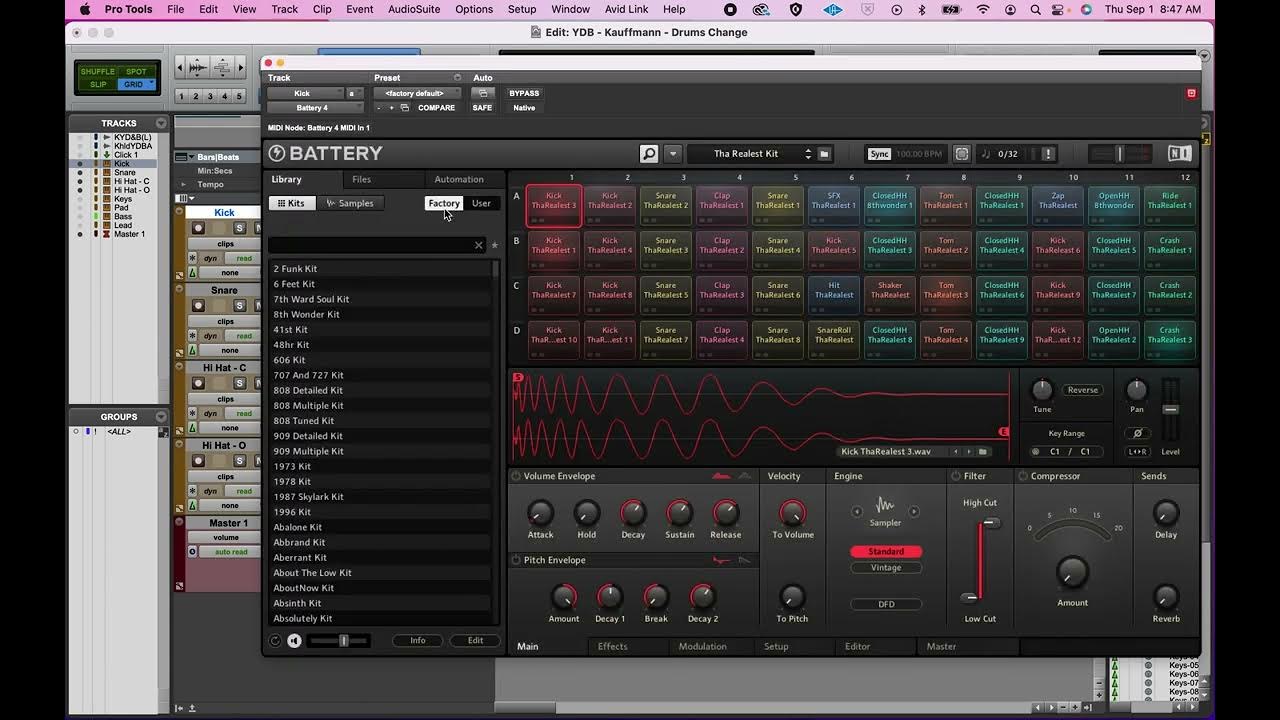Viewport: 1280px width, 720px height.
Task: Load previous sample arrow beside Kick ThaRealest 3.wav
Action: (955, 451)
